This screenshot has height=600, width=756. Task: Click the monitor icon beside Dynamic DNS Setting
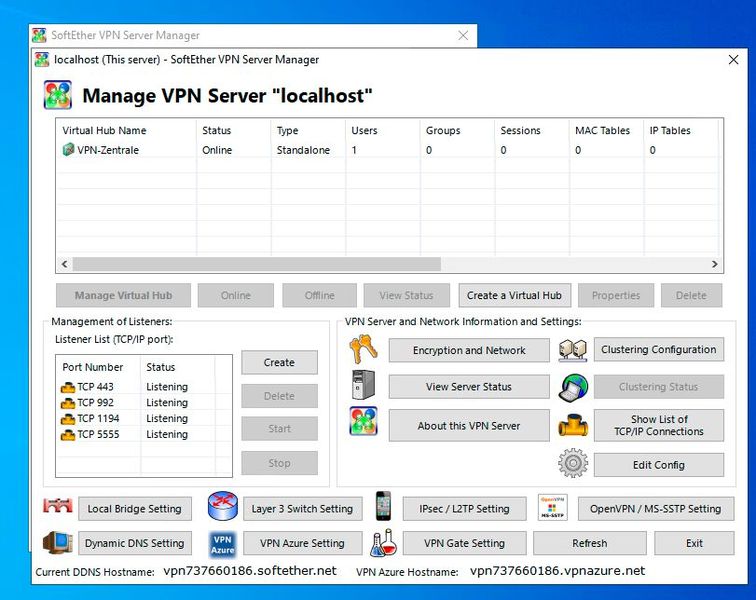pyautogui.click(x=58, y=543)
